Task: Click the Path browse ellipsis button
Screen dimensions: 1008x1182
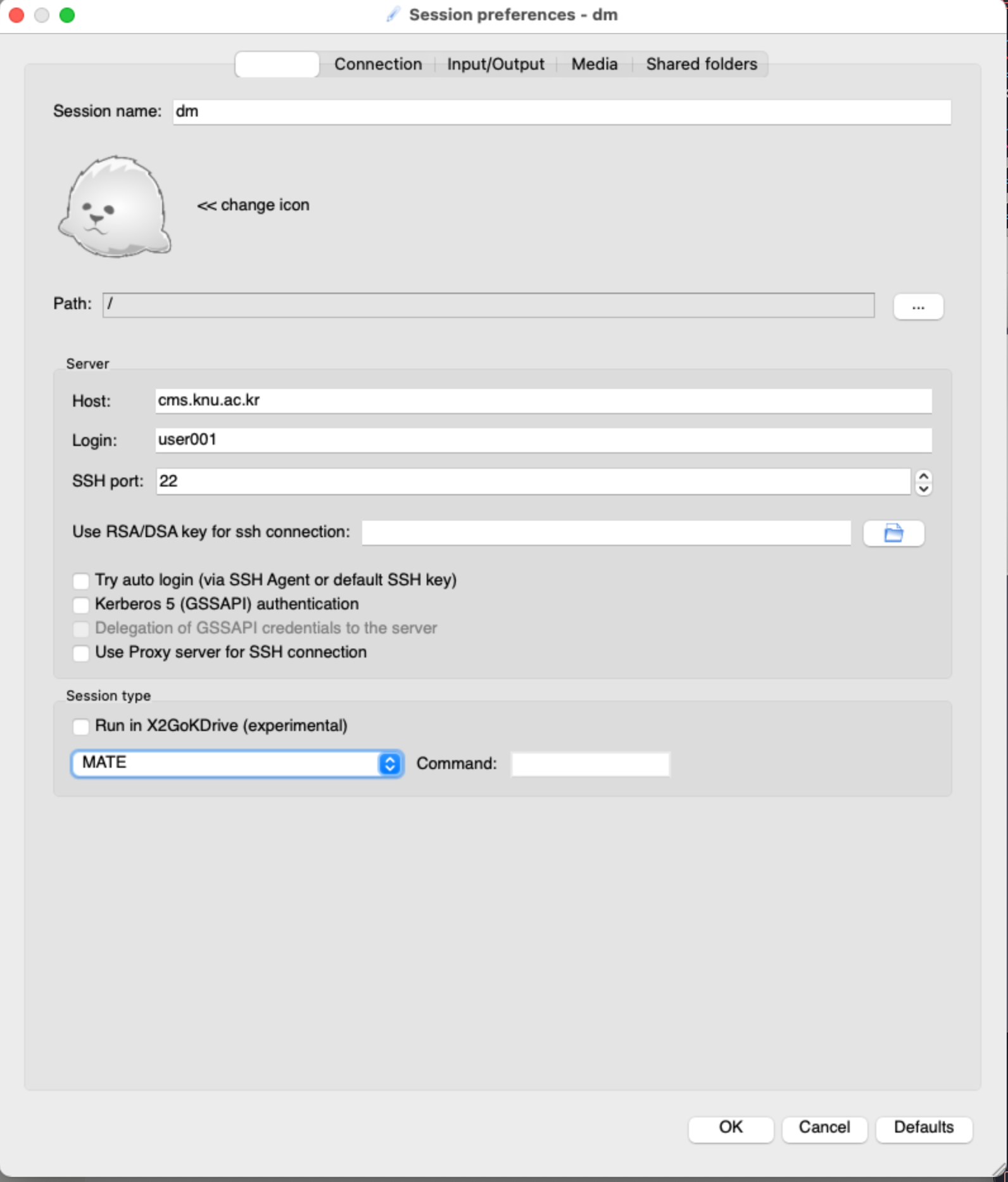Action: pyautogui.click(x=917, y=307)
